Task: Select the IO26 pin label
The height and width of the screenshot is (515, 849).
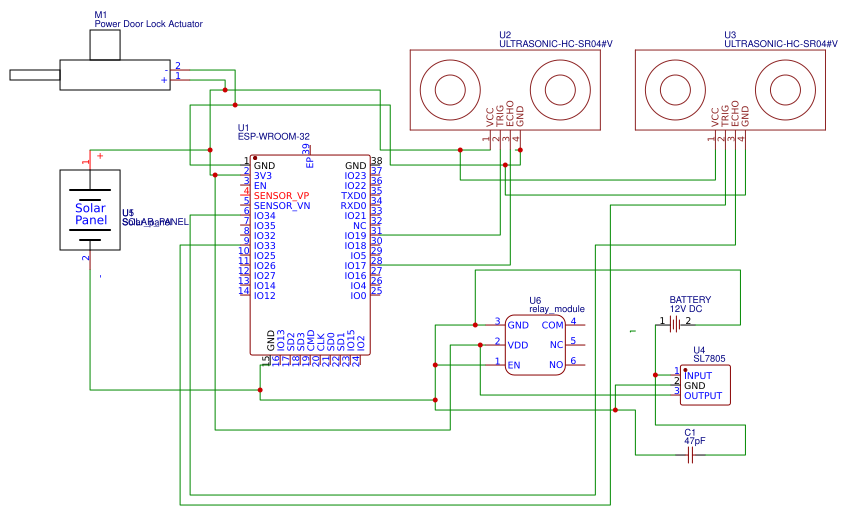Action: coord(264,265)
